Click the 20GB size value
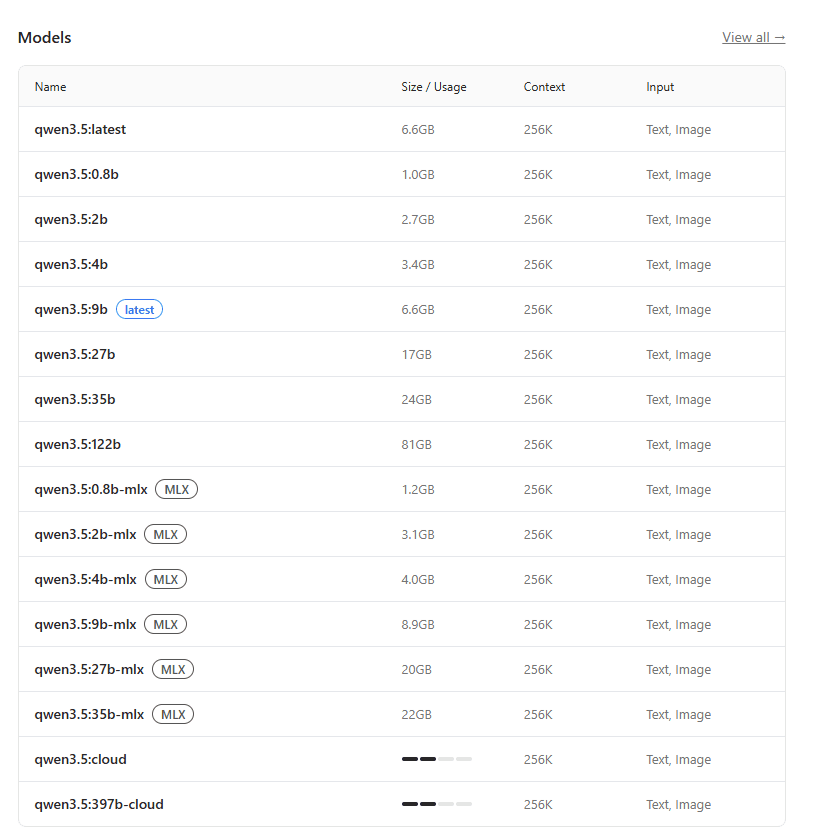The width and height of the screenshot is (823, 839). click(x=416, y=669)
